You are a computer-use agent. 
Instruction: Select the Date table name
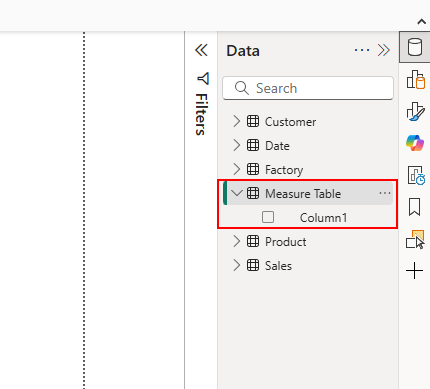tap(277, 146)
